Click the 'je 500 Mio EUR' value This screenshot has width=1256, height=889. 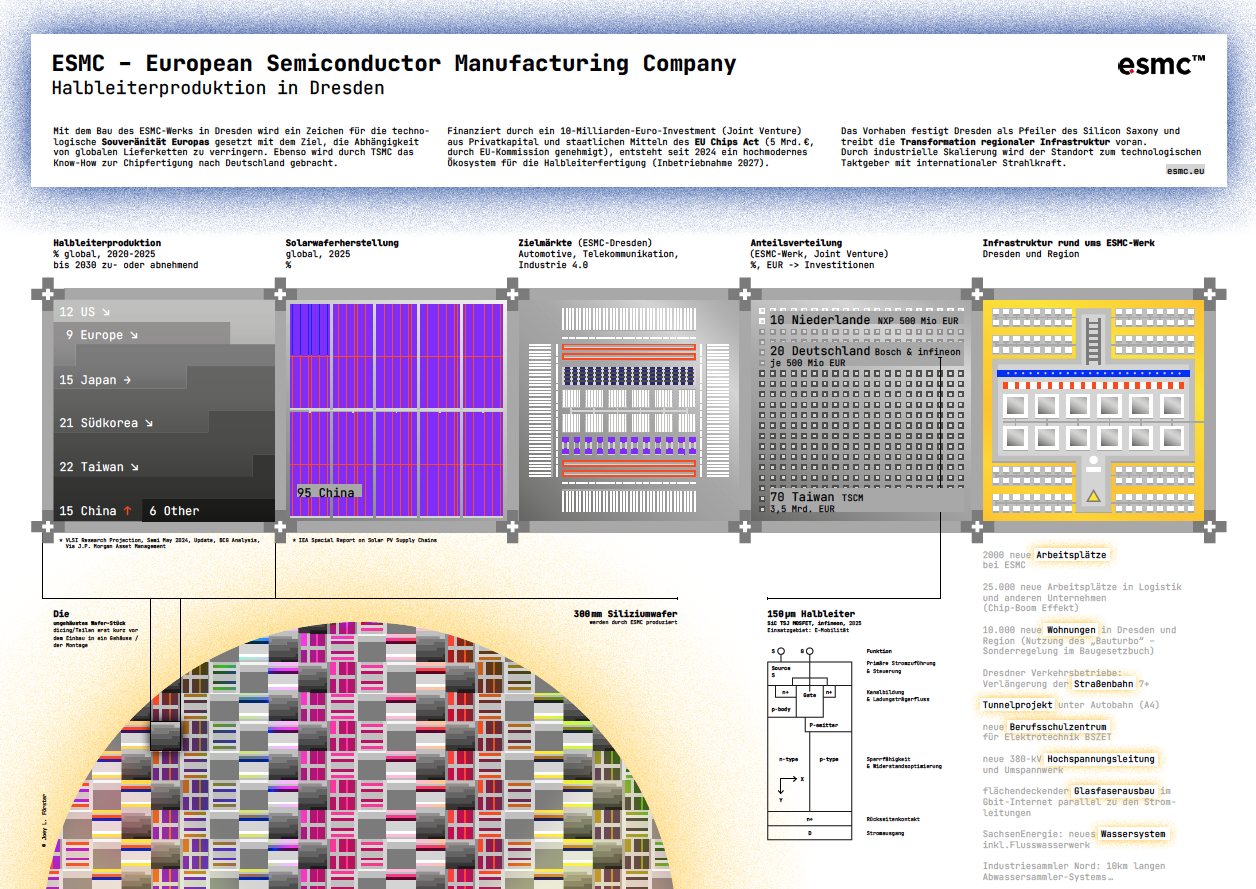coord(807,363)
